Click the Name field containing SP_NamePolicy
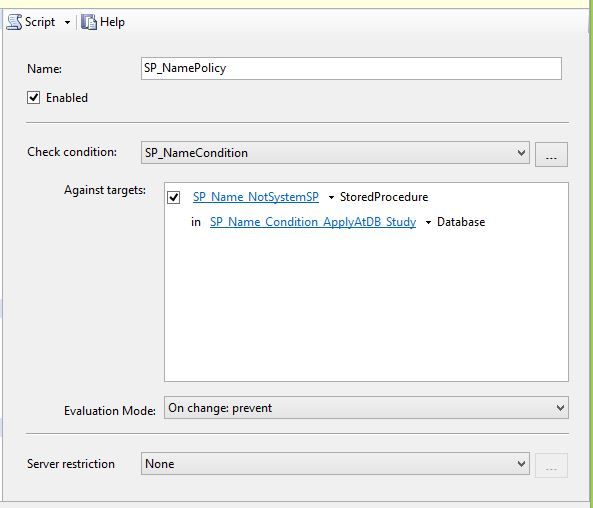Viewport: 593px width, 508px height. (x=351, y=68)
